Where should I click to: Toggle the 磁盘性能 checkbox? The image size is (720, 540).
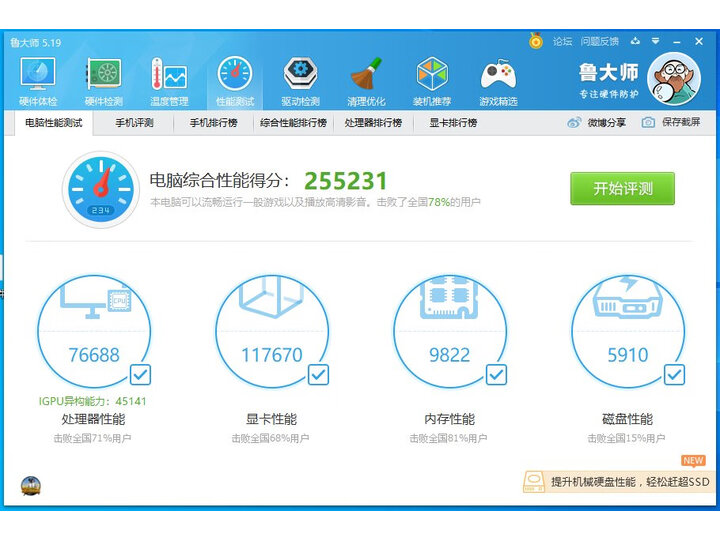[x=674, y=375]
